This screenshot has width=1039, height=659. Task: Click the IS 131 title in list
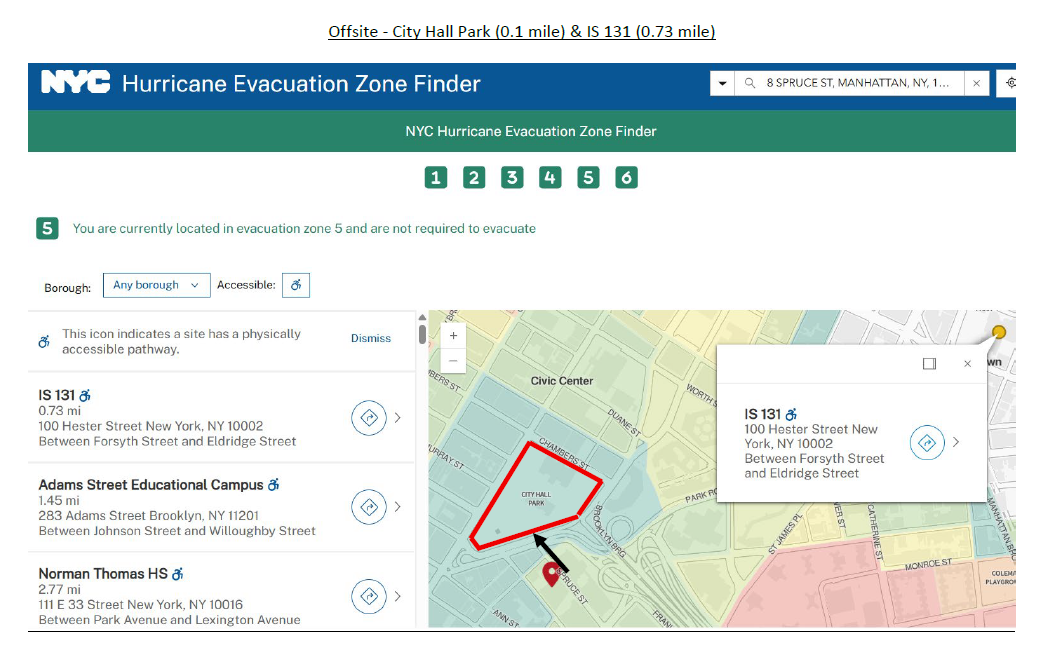pos(57,395)
